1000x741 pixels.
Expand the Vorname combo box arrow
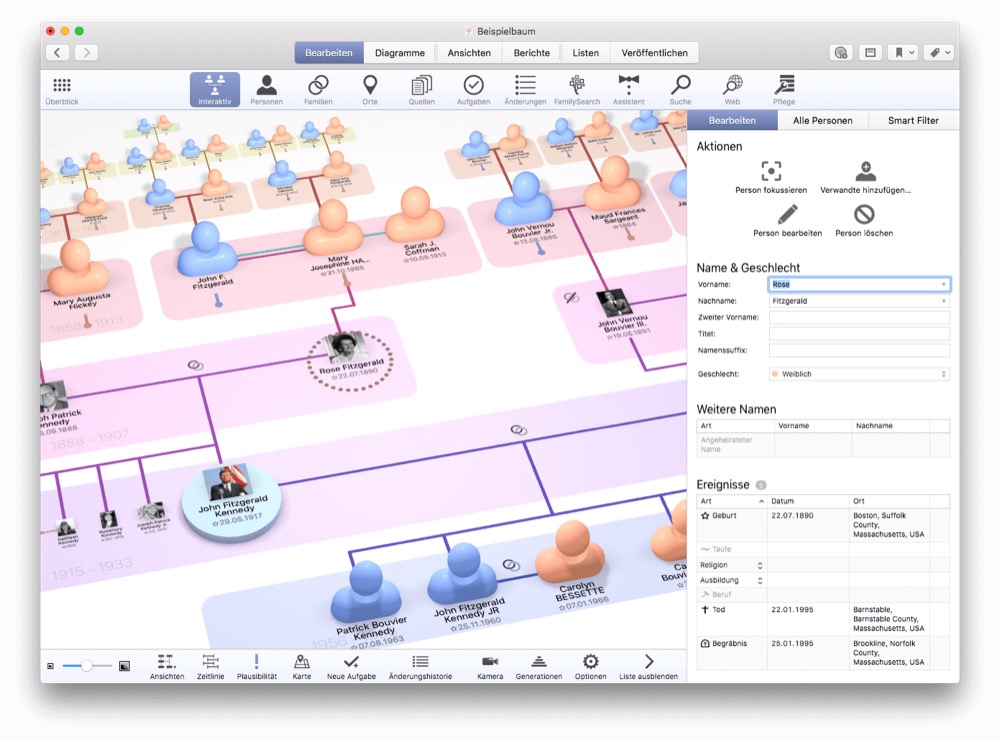click(x=943, y=285)
